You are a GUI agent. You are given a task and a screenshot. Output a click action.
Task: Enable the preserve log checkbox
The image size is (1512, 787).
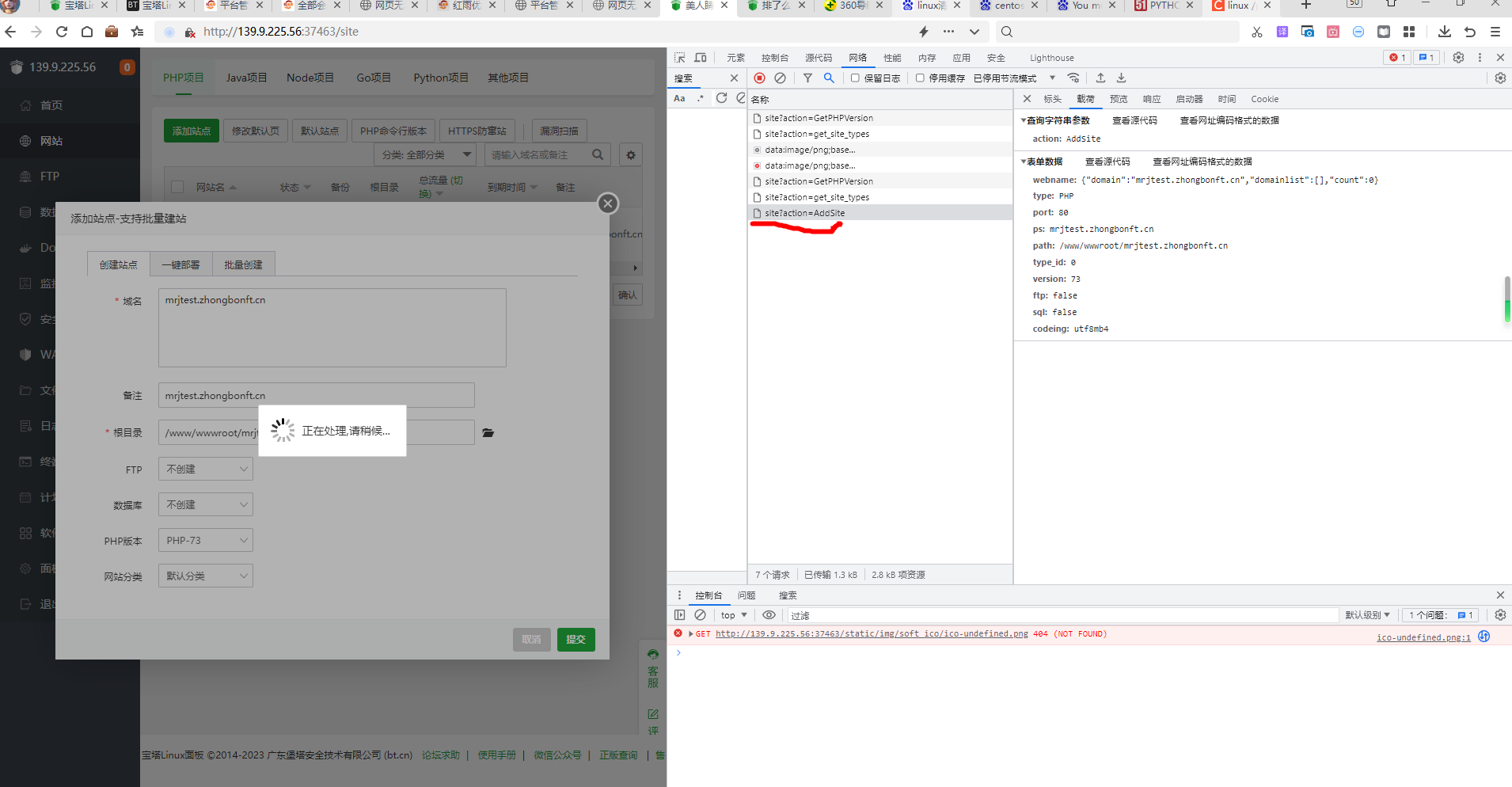(x=855, y=78)
